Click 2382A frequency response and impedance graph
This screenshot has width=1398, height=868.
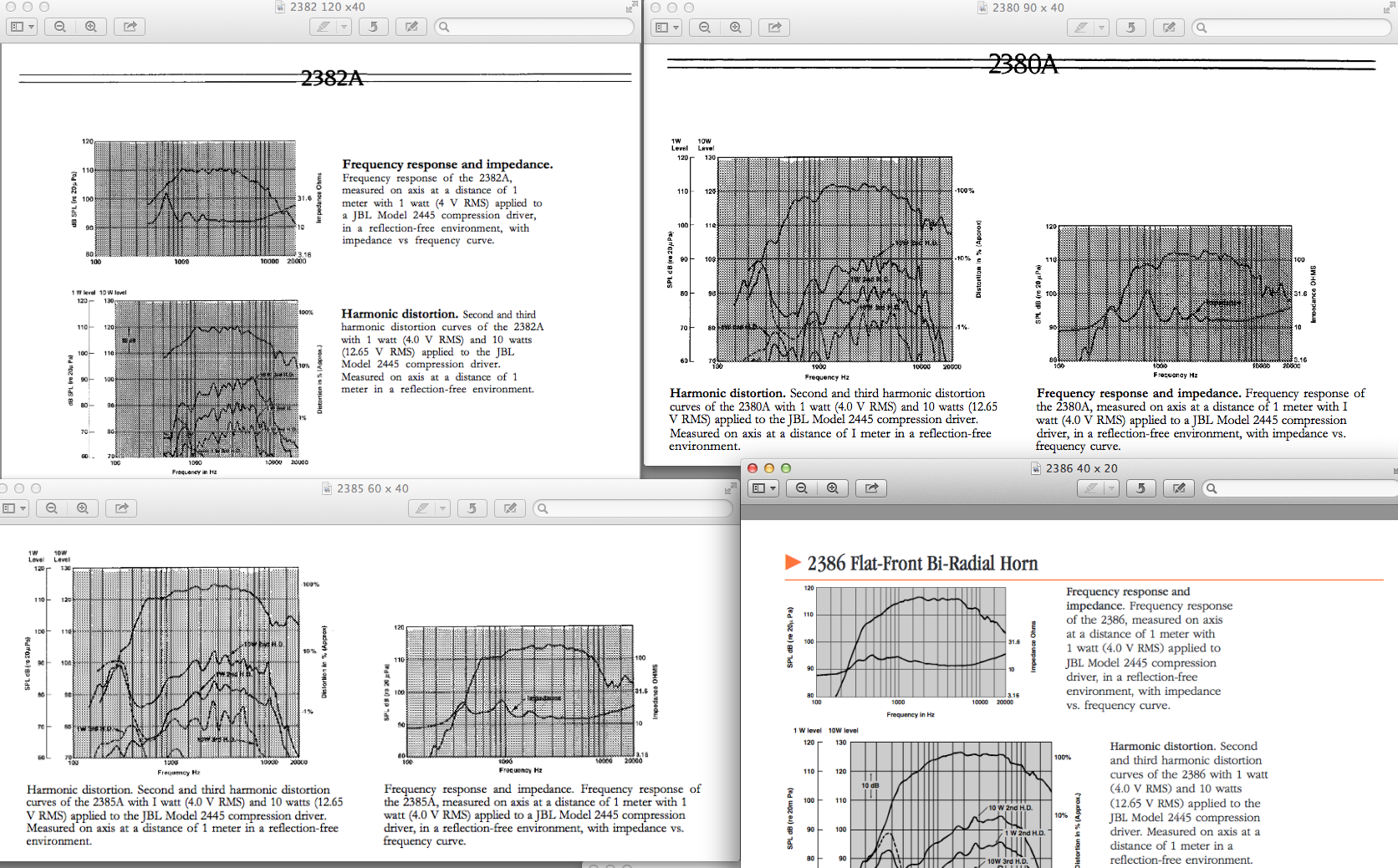coord(196,198)
